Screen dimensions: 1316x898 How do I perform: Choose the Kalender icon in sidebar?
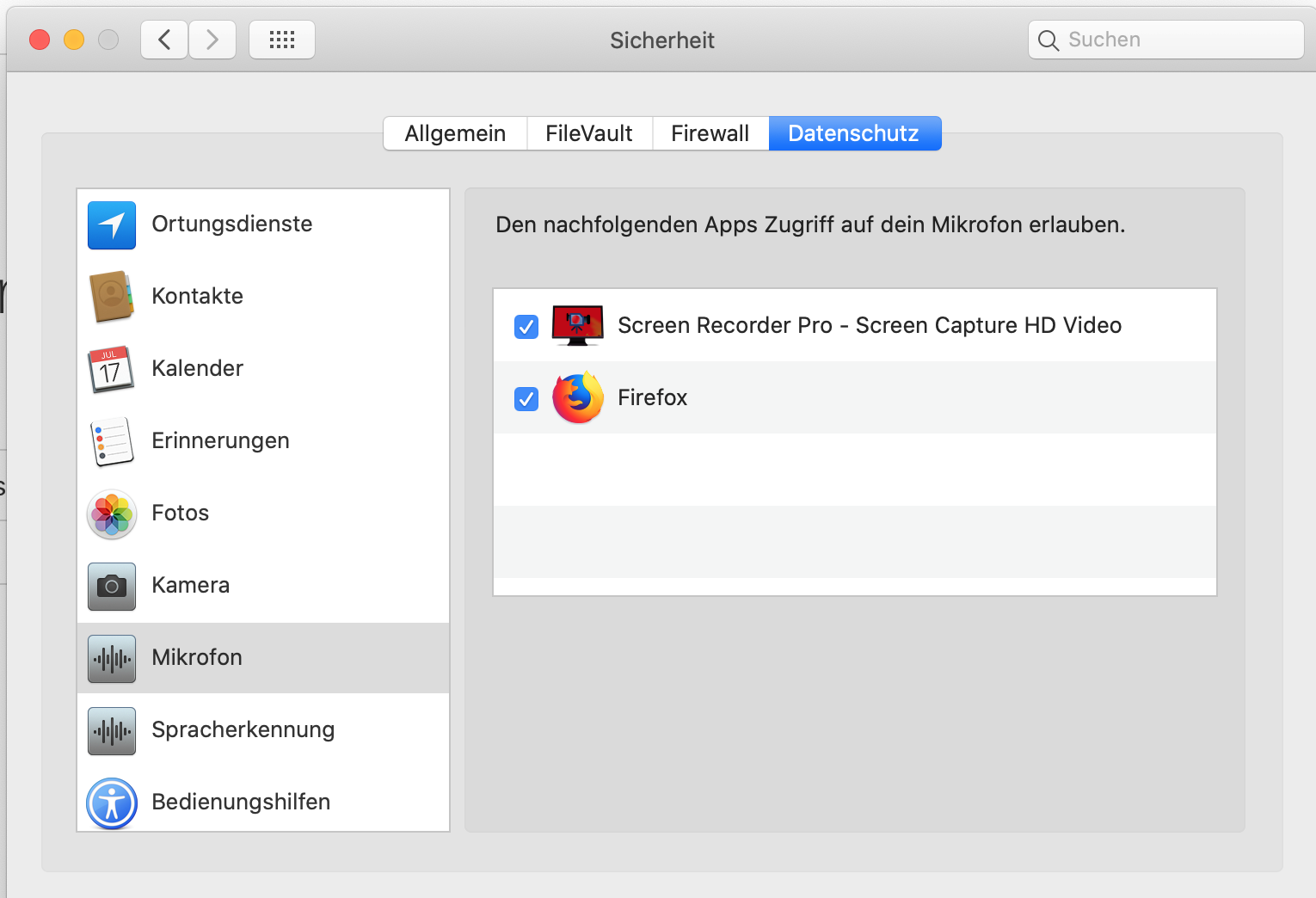pyautogui.click(x=112, y=369)
